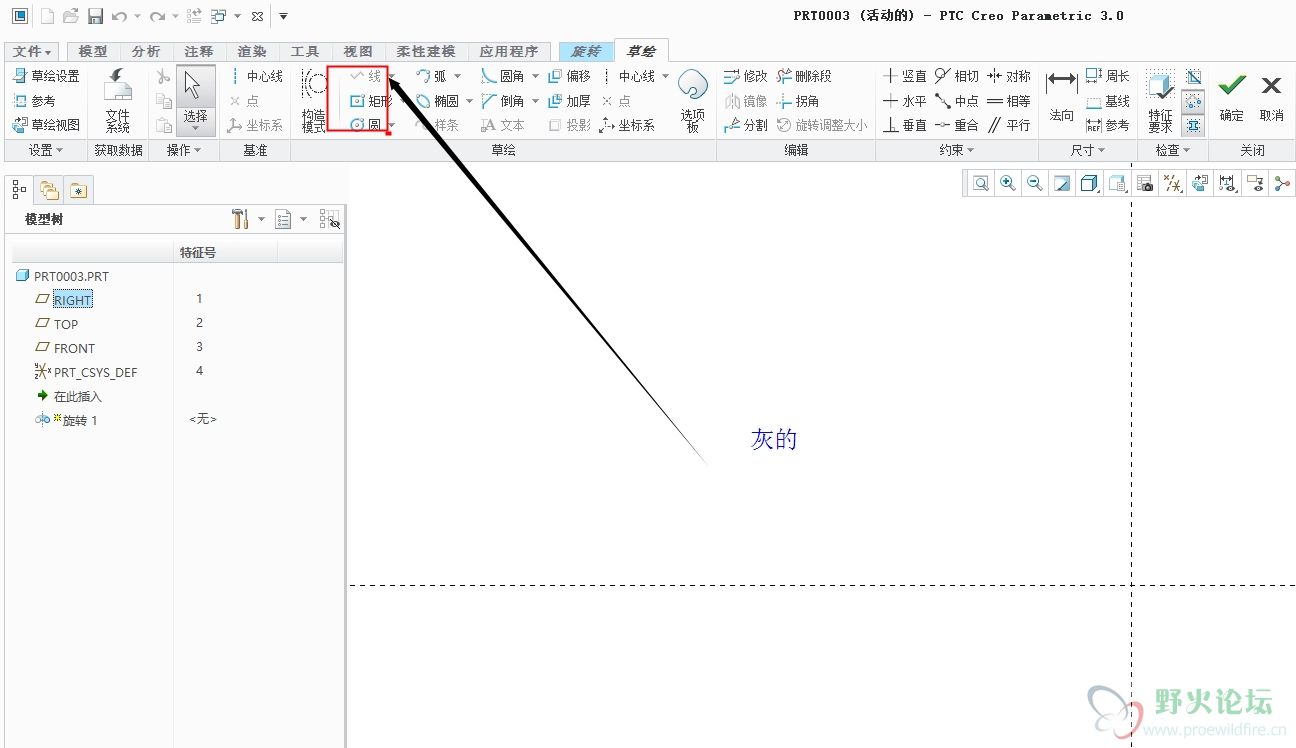Toggle the highlight open ends check

1193,101
